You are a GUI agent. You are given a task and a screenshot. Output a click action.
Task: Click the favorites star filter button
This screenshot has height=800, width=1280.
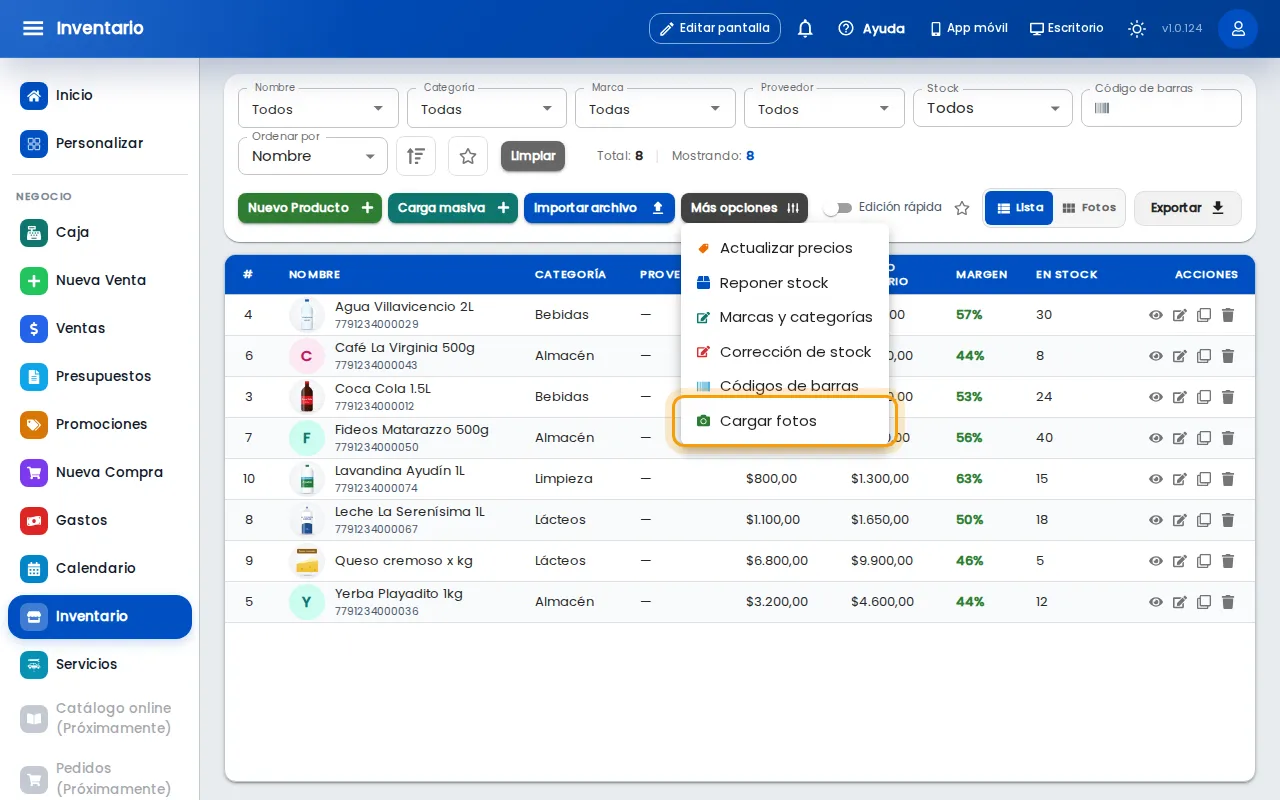pos(468,156)
